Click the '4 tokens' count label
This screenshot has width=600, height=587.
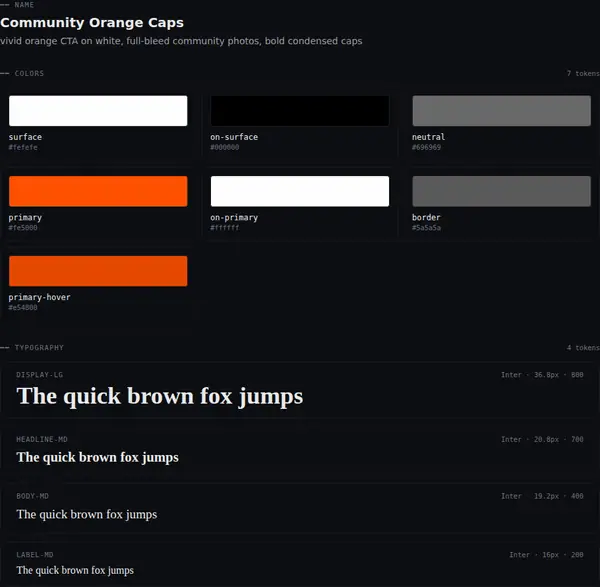point(583,347)
